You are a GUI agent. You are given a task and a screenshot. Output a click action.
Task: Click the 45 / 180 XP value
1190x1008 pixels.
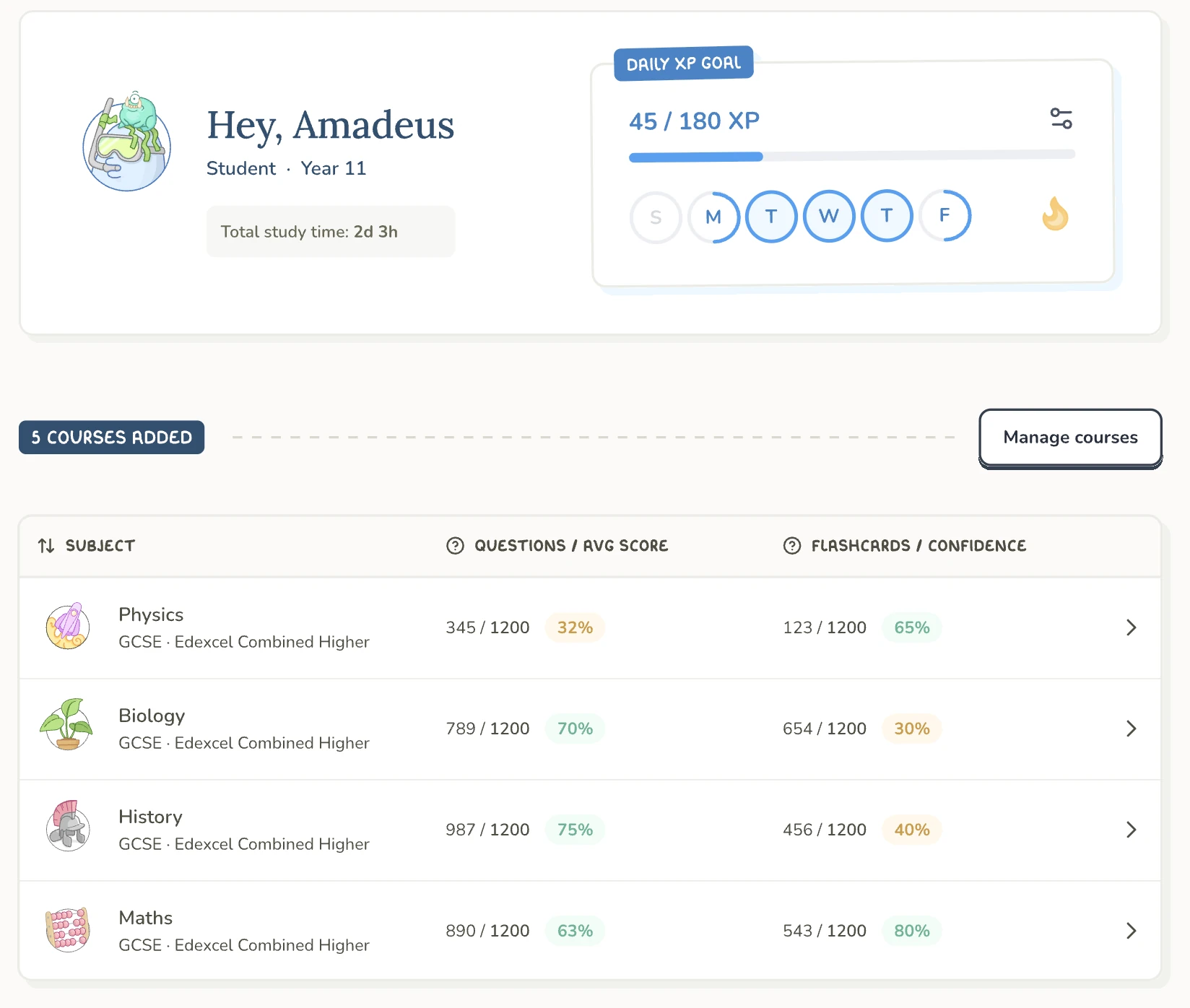click(x=694, y=121)
